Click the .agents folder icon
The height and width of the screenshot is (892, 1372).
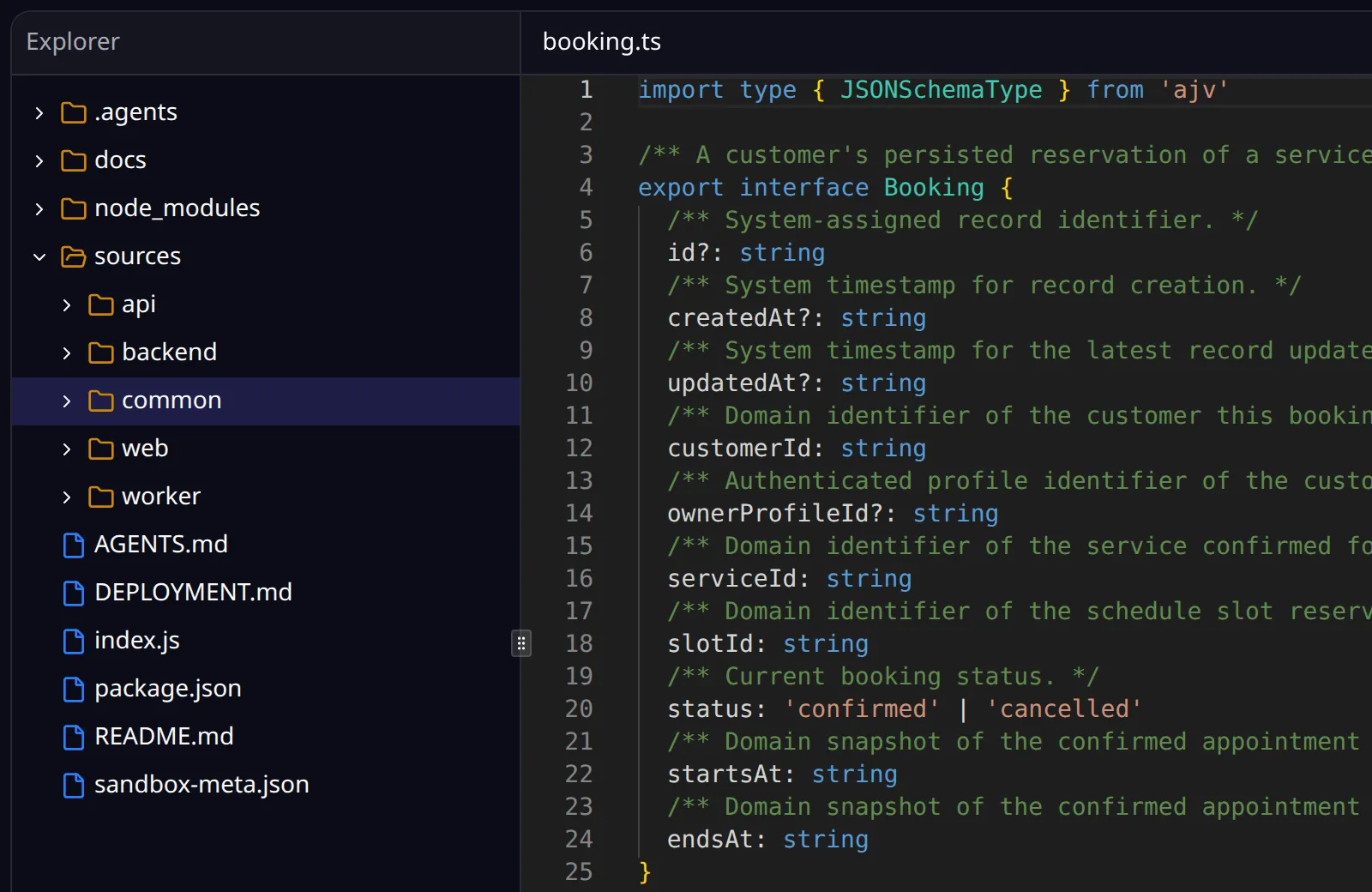pos(74,112)
